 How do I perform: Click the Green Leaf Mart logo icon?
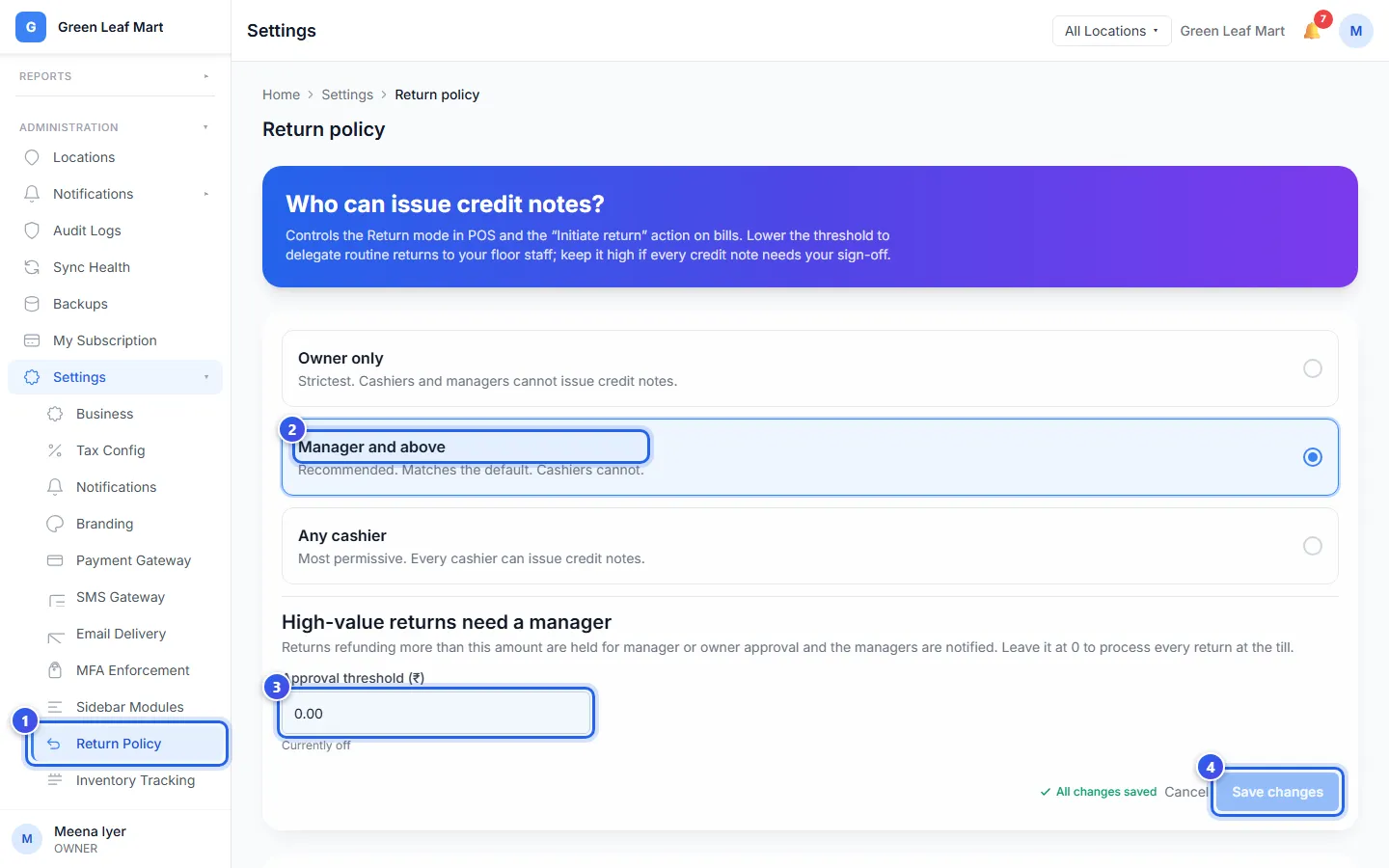pos(31,27)
